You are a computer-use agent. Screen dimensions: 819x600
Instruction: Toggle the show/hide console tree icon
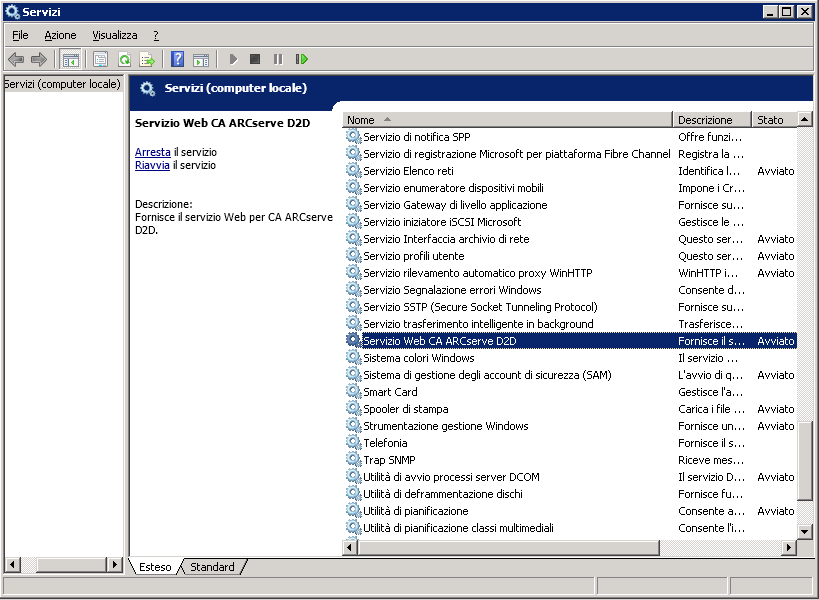(x=70, y=60)
